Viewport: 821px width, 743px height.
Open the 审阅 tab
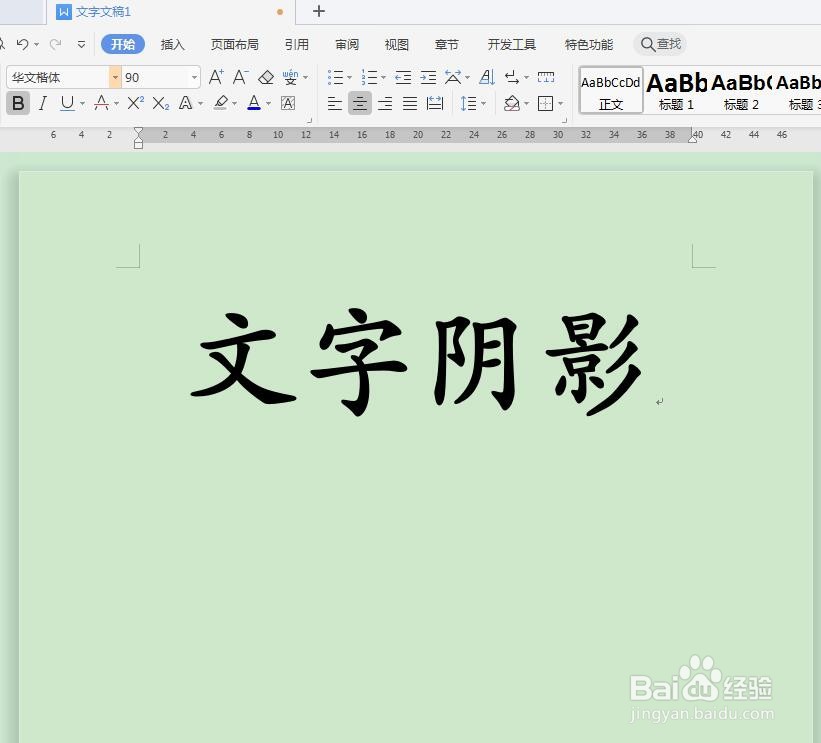tap(347, 45)
